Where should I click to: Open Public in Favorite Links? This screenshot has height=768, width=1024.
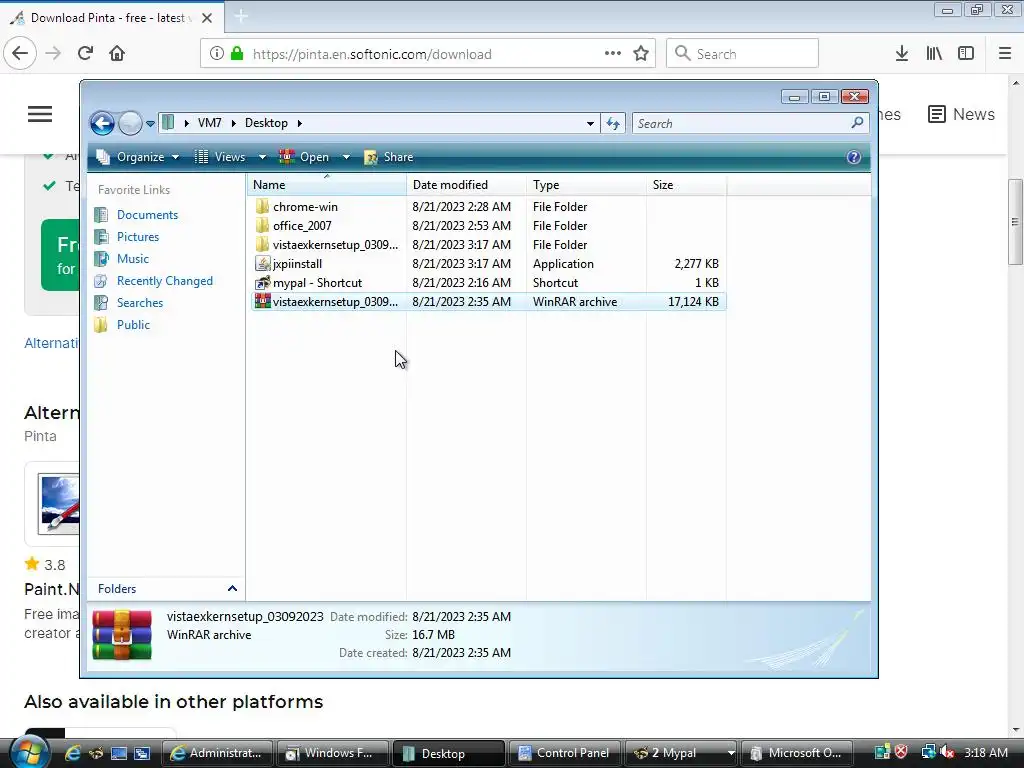pyautogui.click(x=133, y=325)
